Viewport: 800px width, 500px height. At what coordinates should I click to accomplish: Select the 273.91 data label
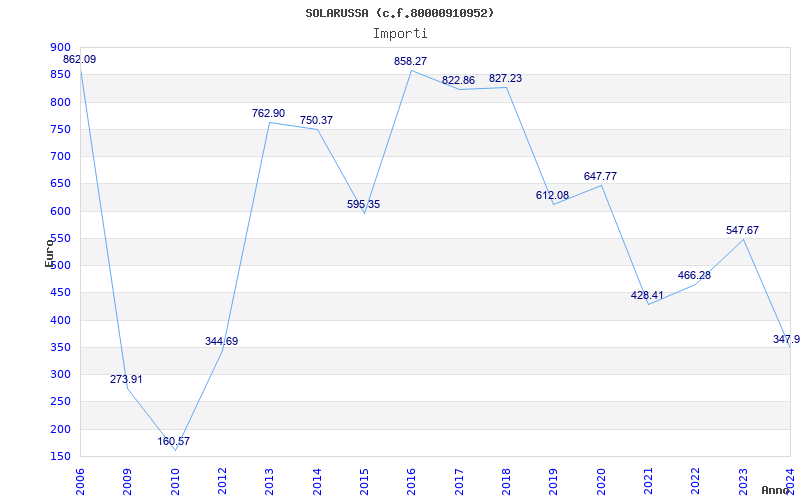coord(126,380)
